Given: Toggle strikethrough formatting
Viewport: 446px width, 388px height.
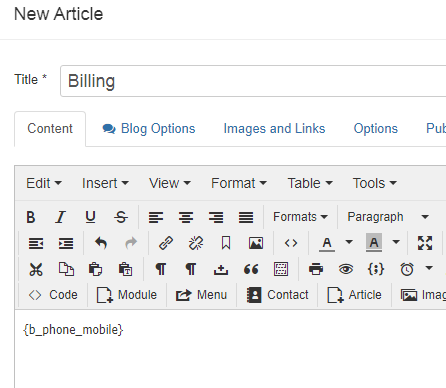Looking at the screenshot, I should 121,217.
